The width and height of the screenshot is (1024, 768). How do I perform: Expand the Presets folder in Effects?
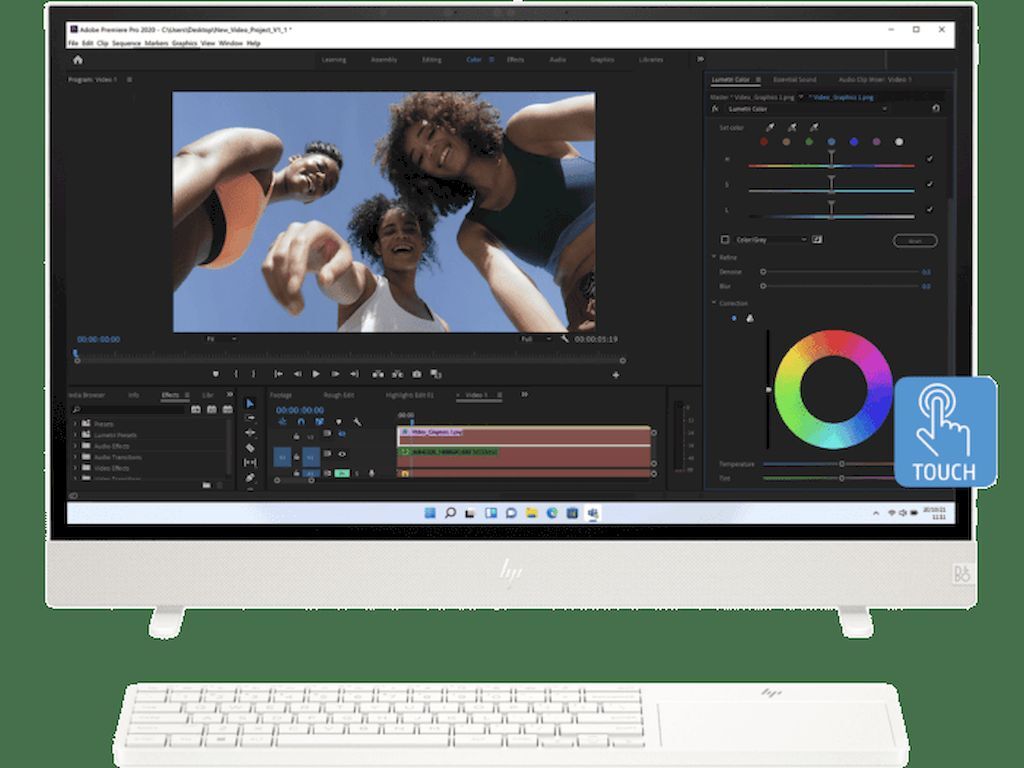pyautogui.click(x=75, y=424)
